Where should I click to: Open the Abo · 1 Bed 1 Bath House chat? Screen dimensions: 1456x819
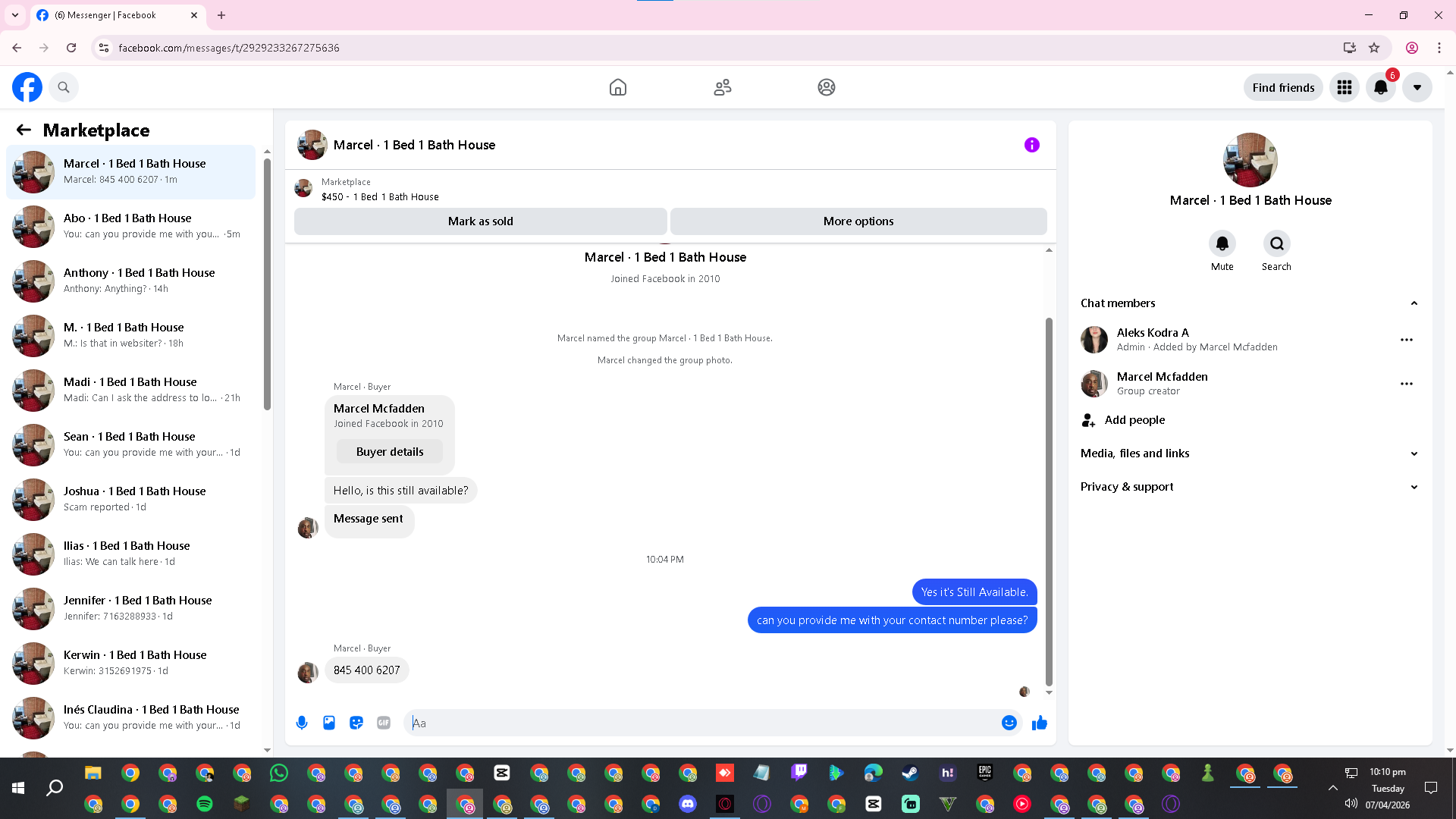(x=131, y=227)
